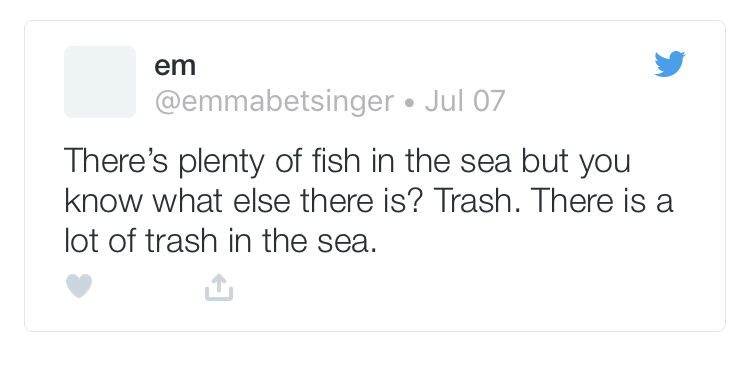
Task: Open the share tweet icon
Action: [x=219, y=287]
